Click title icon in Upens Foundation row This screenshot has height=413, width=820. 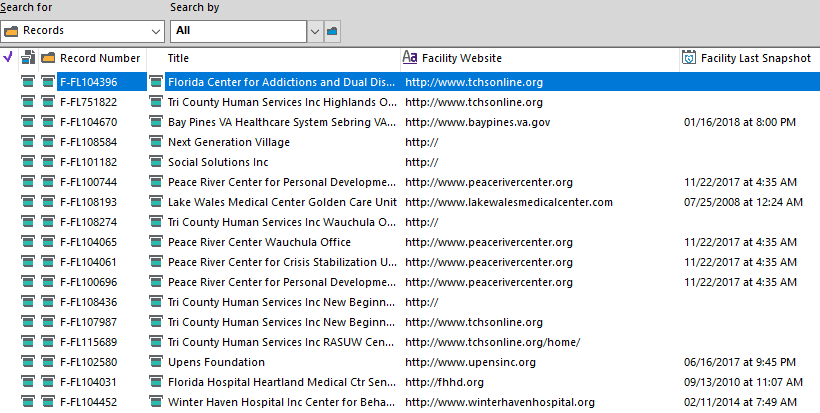(x=156, y=362)
